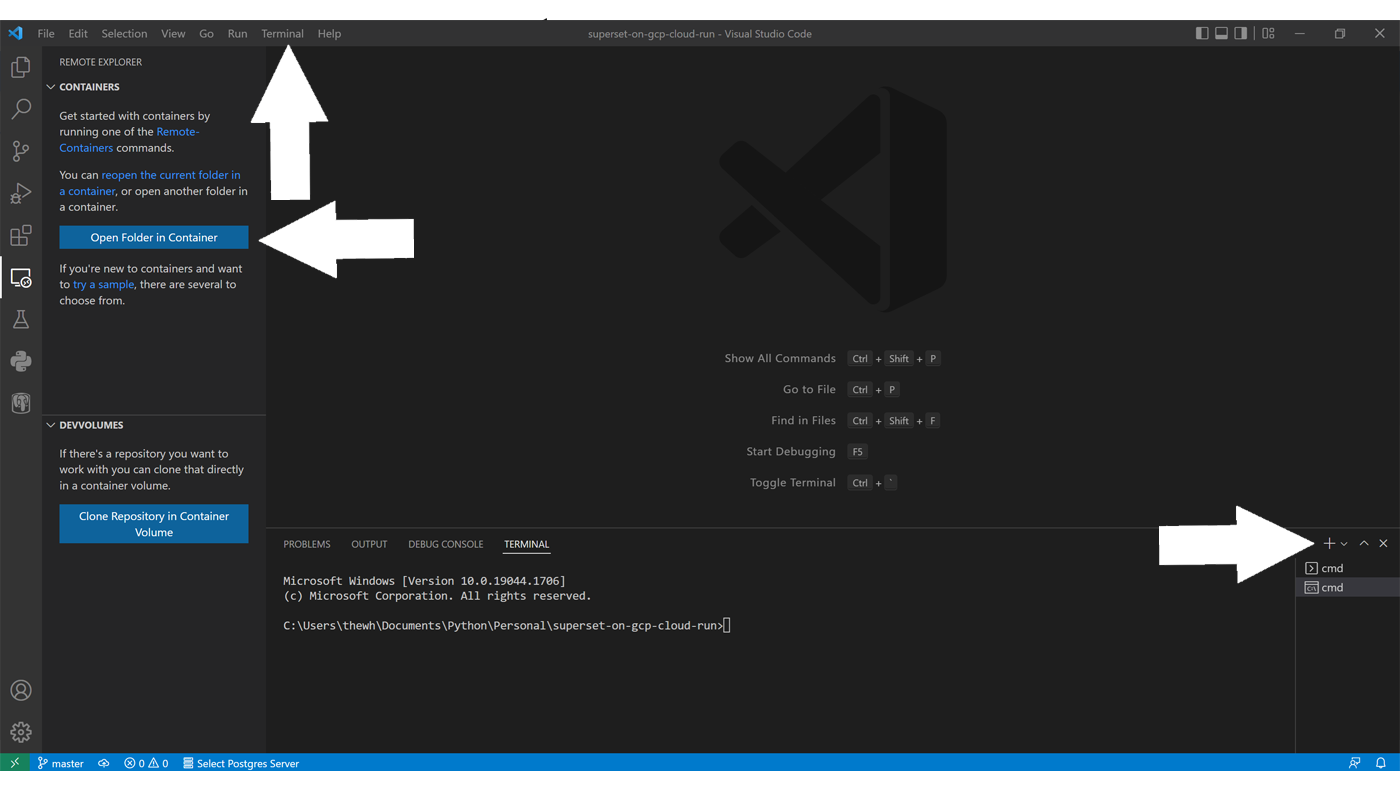1400x790 pixels.
Task: Click Clone Repository in Container Volume
Action: tap(154, 524)
